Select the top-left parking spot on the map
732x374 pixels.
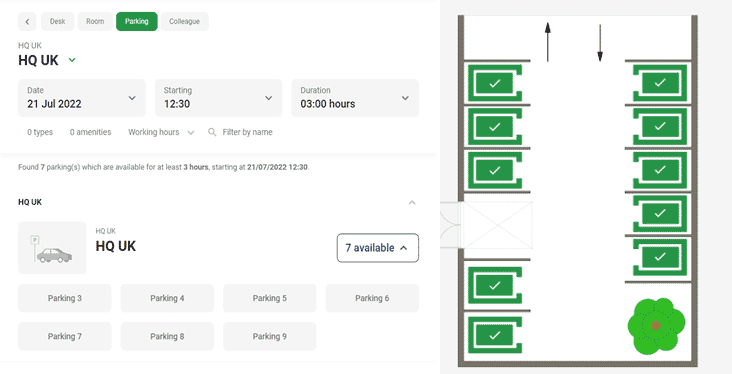point(495,83)
